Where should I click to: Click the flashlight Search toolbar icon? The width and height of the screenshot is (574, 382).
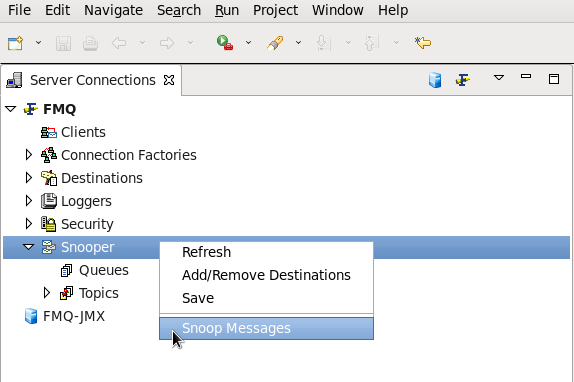tap(275, 43)
